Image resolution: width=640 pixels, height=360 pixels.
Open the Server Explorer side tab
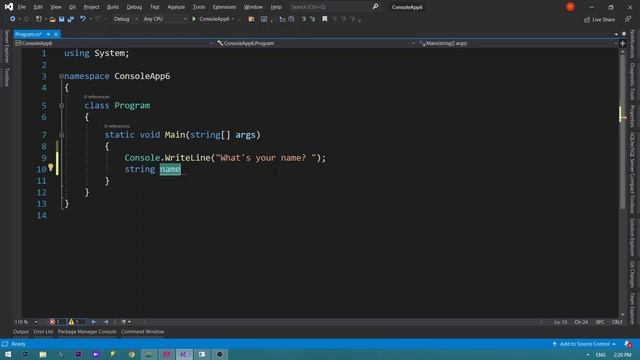pos(6,46)
